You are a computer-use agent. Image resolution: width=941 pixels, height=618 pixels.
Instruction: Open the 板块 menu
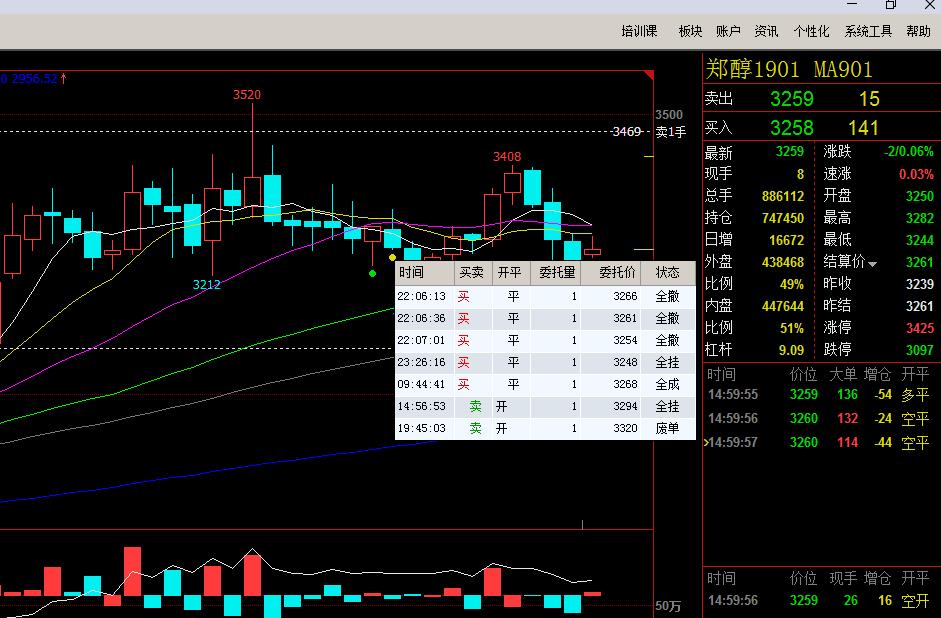691,31
